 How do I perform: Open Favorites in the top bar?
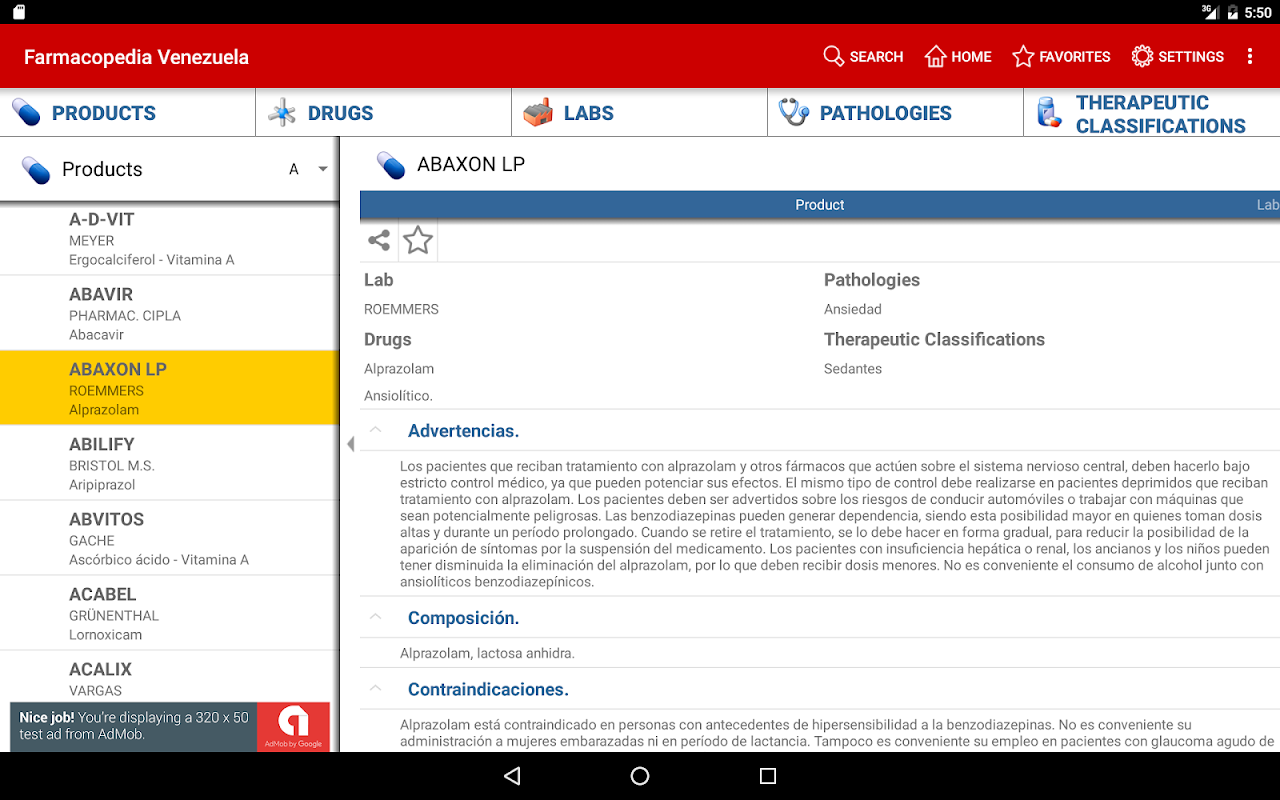(1061, 57)
